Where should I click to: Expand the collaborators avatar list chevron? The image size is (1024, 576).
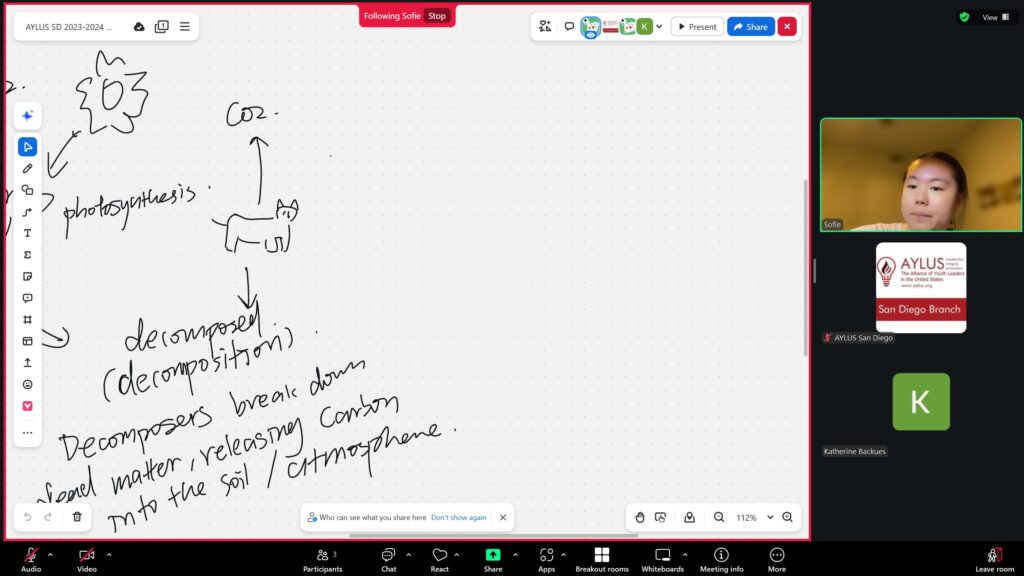(659, 27)
